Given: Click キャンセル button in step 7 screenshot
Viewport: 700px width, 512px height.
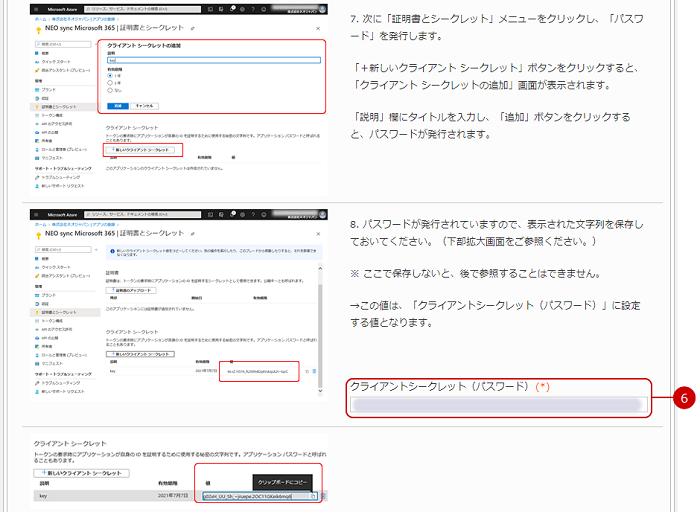Looking at the screenshot, I should tap(145, 106).
